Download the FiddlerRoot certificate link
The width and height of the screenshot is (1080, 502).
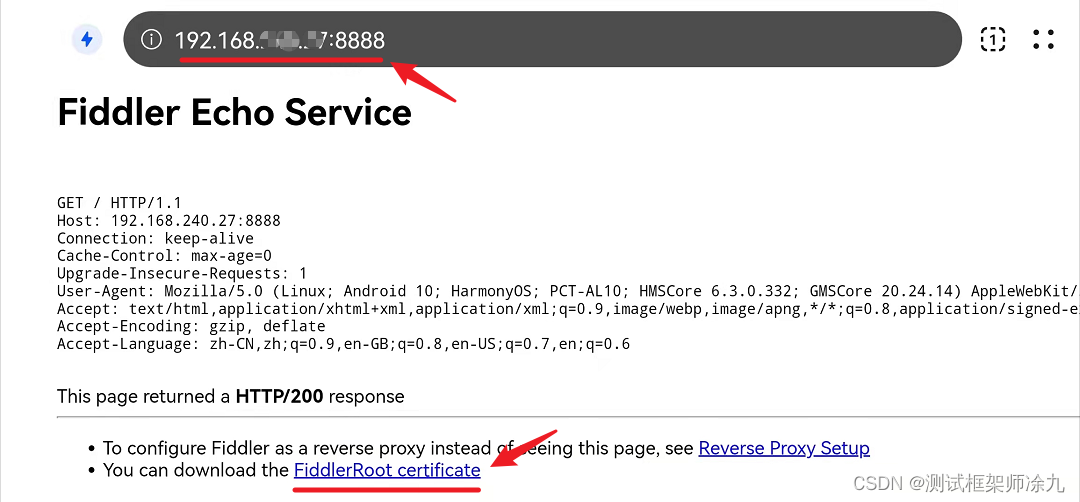coord(387,470)
